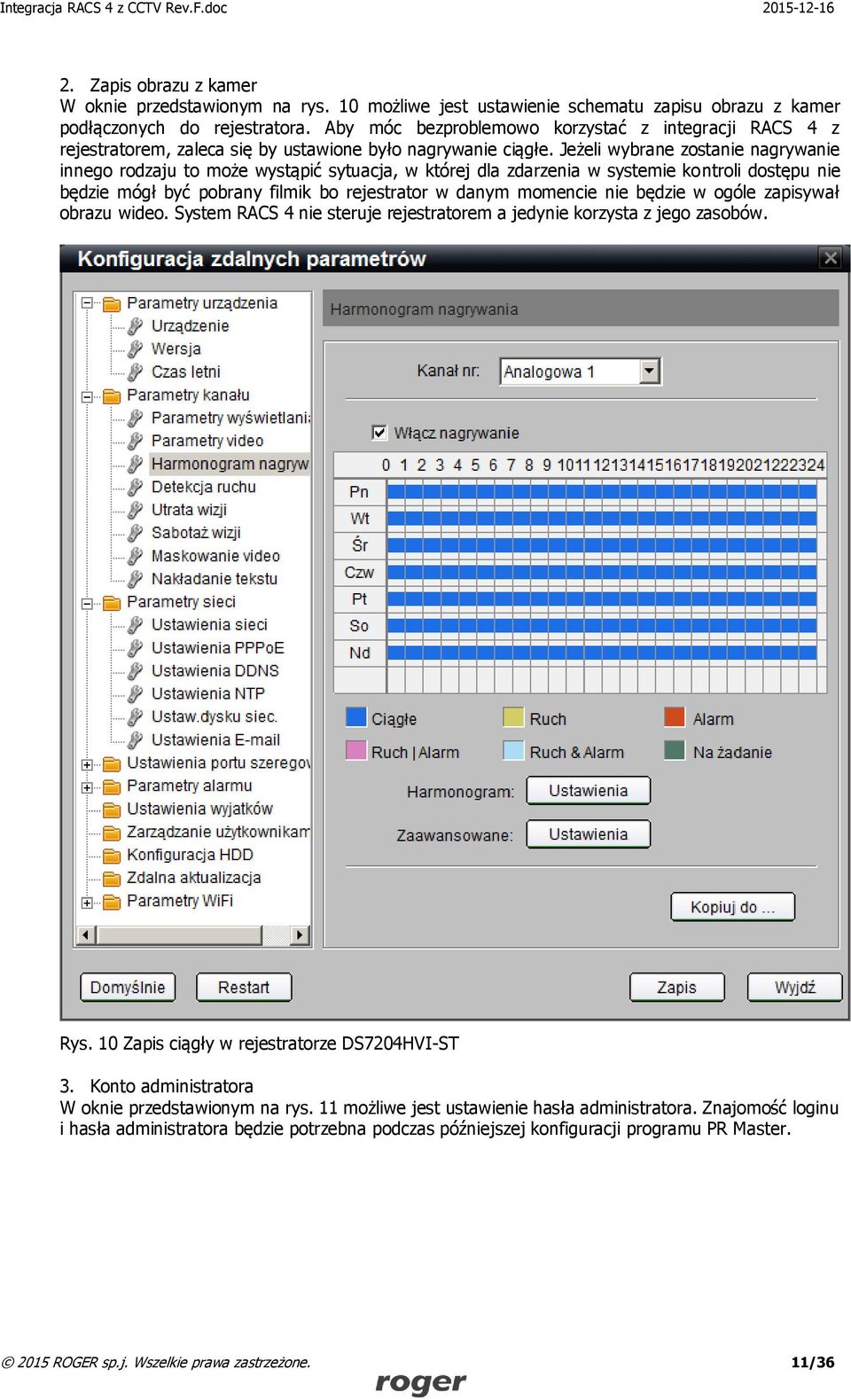Click the folder icon of Konfiguracja HDD

pos(112,856)
